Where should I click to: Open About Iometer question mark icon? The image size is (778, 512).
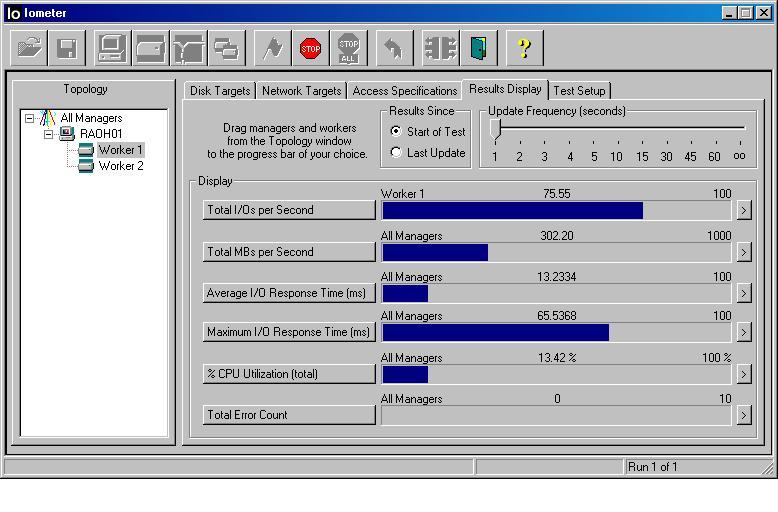[524, 48]
